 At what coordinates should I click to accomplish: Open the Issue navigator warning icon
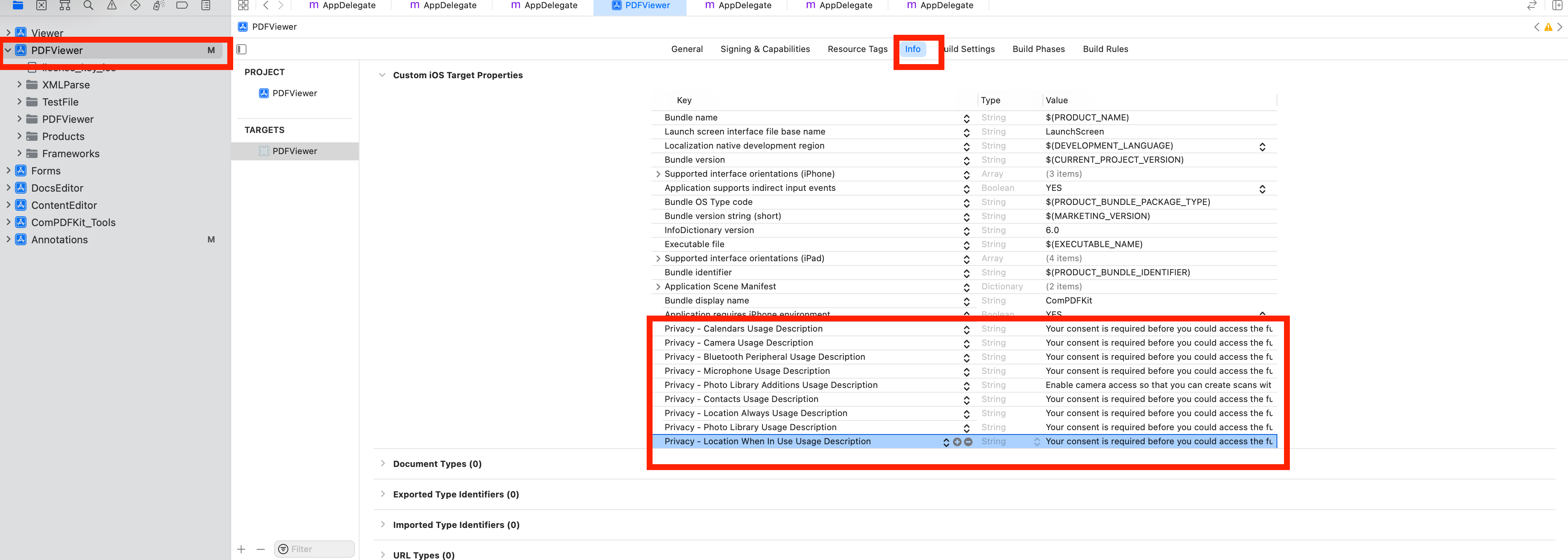(112, 5)
